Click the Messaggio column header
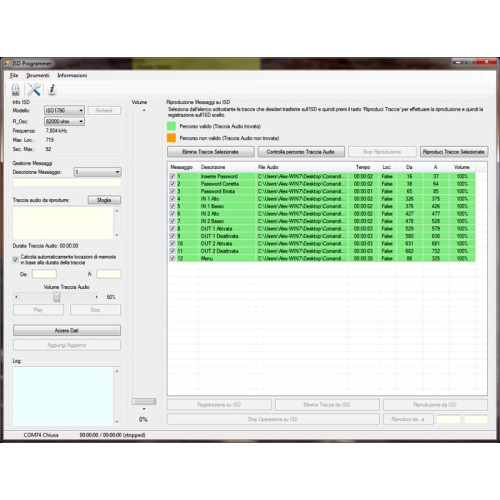This screenshot has height=500, width=500. (x=182, y=167)
